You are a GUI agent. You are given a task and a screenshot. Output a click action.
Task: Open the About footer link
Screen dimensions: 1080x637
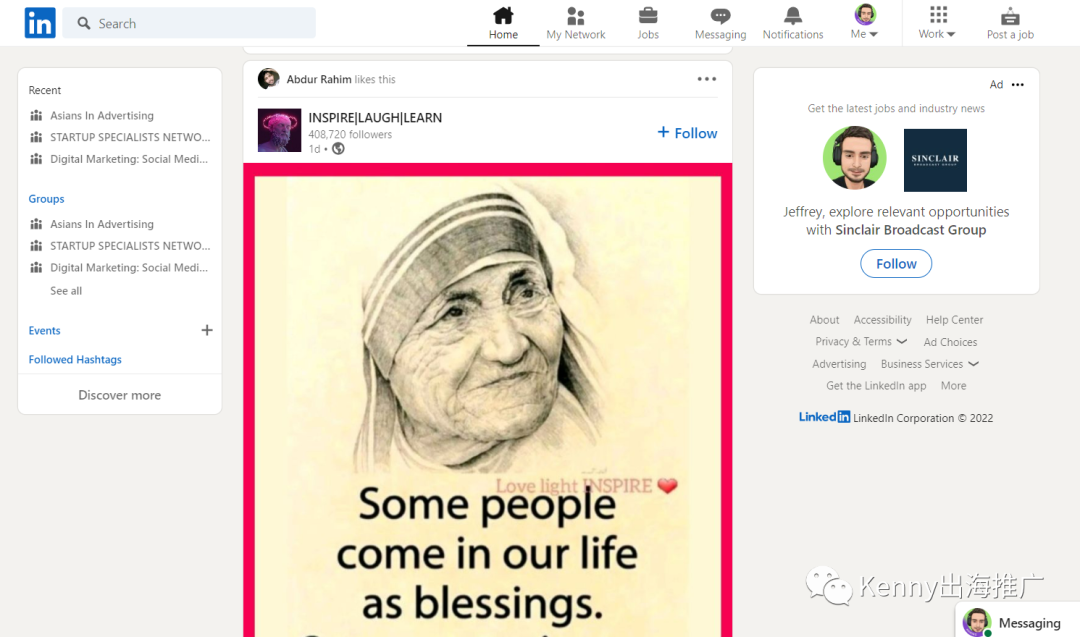[824, 320]
